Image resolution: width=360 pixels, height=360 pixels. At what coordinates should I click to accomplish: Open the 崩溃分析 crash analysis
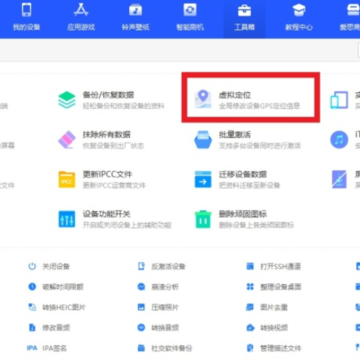pyautogui.click(x=158, y=286)
